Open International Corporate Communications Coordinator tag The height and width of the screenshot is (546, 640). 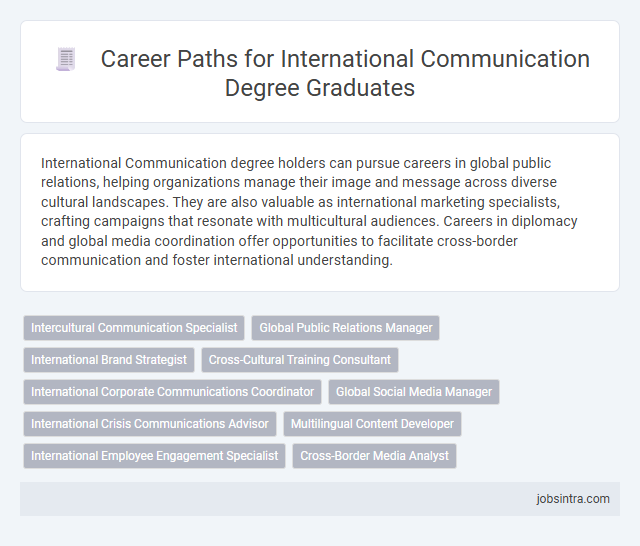(172, 392)
